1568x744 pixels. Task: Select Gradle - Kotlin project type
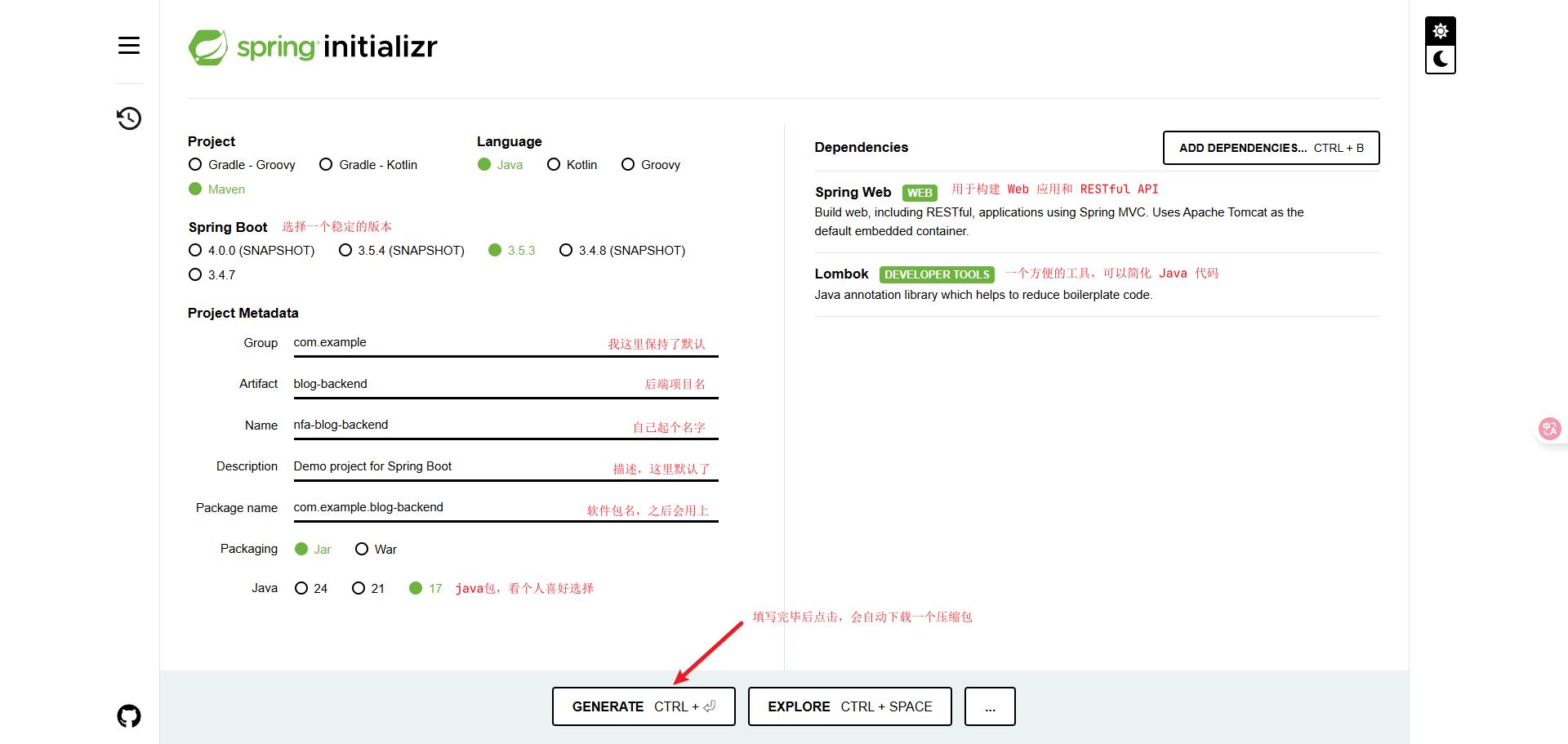(x=368, y=165)
